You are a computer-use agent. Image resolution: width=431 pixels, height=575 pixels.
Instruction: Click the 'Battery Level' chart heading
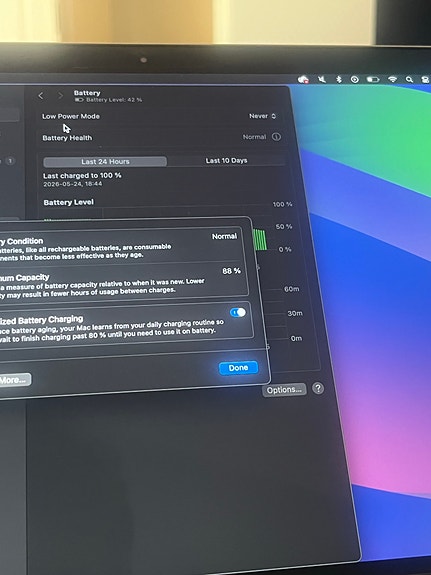click(x=69, y=202)
